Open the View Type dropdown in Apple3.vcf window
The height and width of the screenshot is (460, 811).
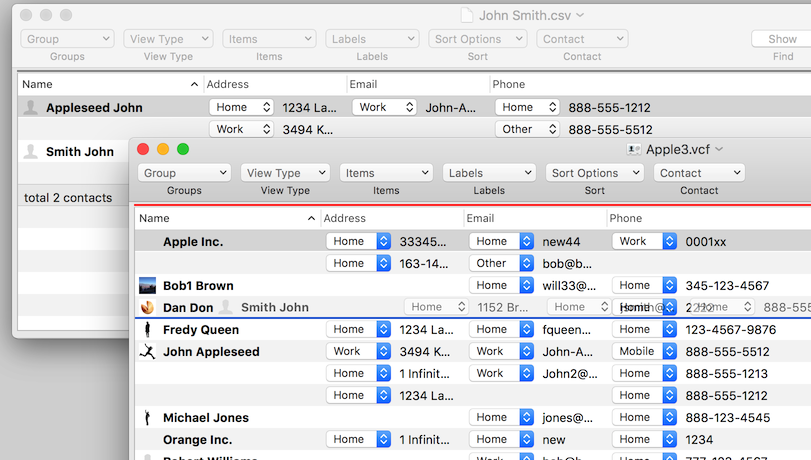(x=285, y=173)
